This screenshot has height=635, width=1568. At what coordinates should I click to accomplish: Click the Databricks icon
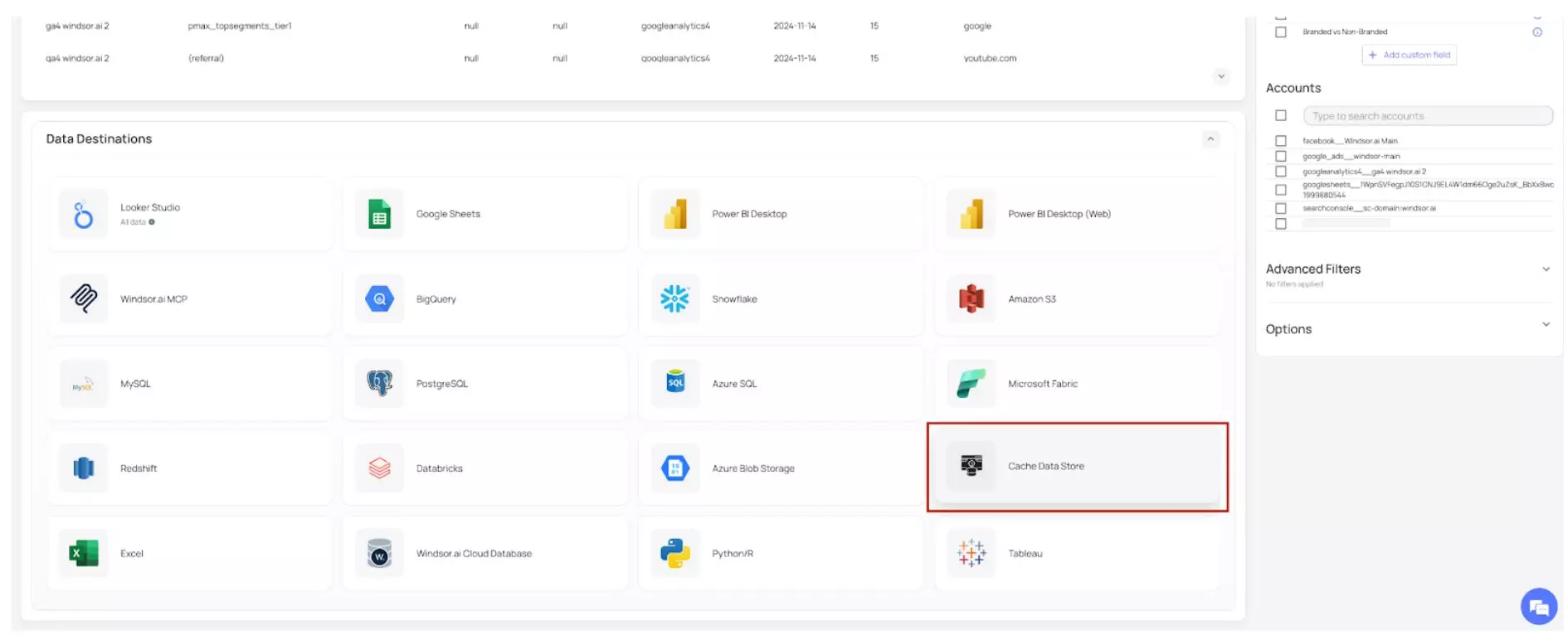(x=379, y=468)
